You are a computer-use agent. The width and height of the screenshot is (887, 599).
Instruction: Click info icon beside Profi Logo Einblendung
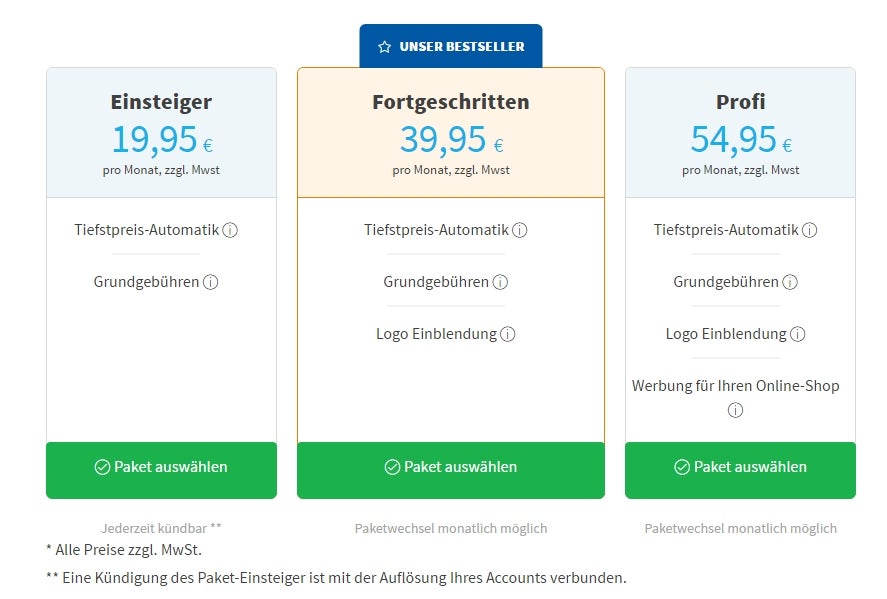(798, 334)
